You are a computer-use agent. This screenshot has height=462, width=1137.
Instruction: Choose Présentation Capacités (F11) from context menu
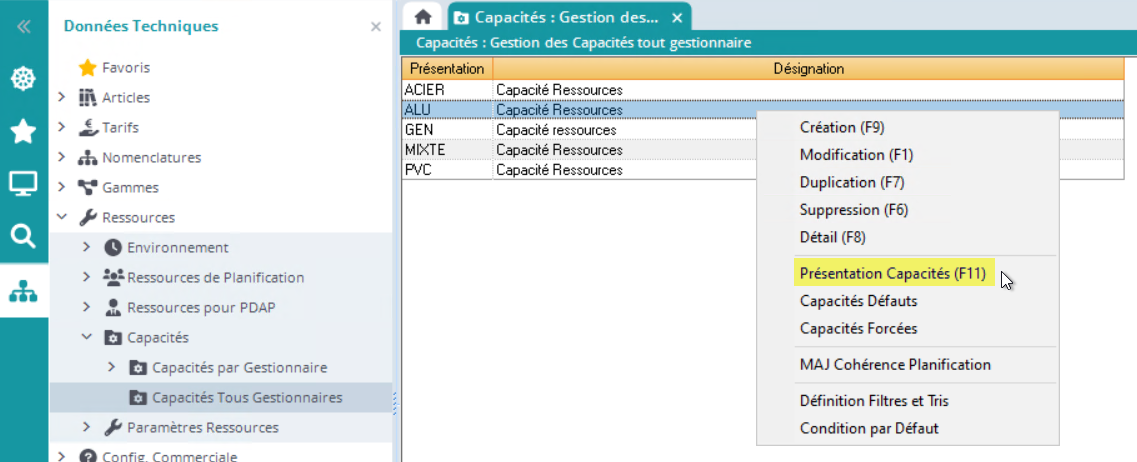(x=892, y=273)
